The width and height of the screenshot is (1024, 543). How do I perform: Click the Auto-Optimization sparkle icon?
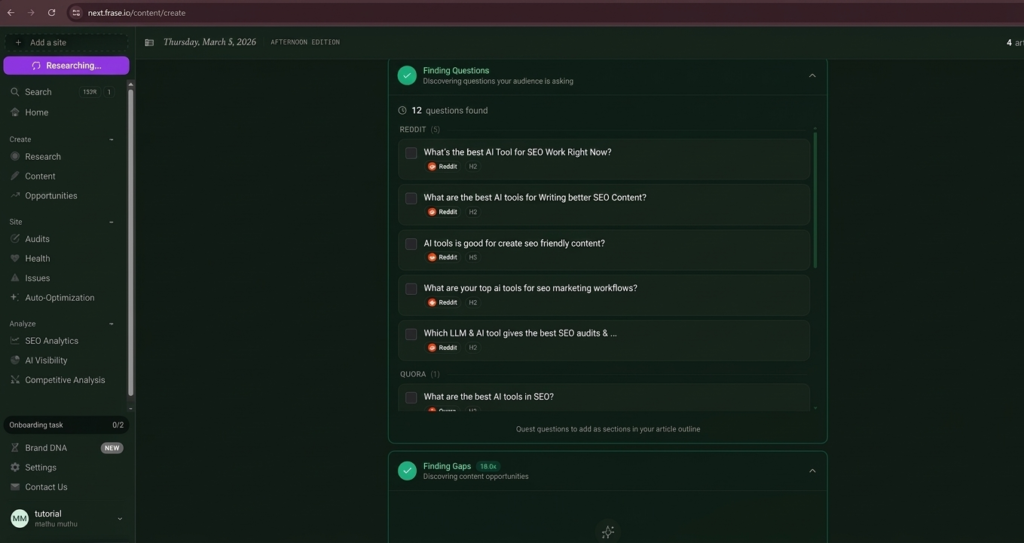15,298
